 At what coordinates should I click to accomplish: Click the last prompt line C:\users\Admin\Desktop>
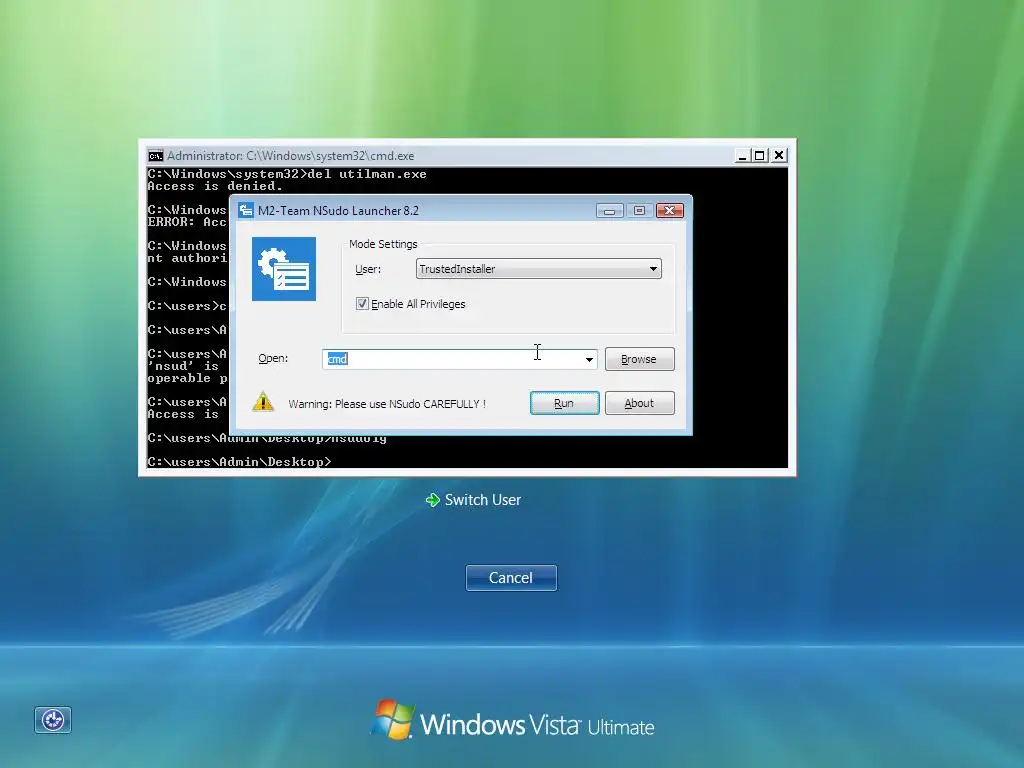click(239, 462)
